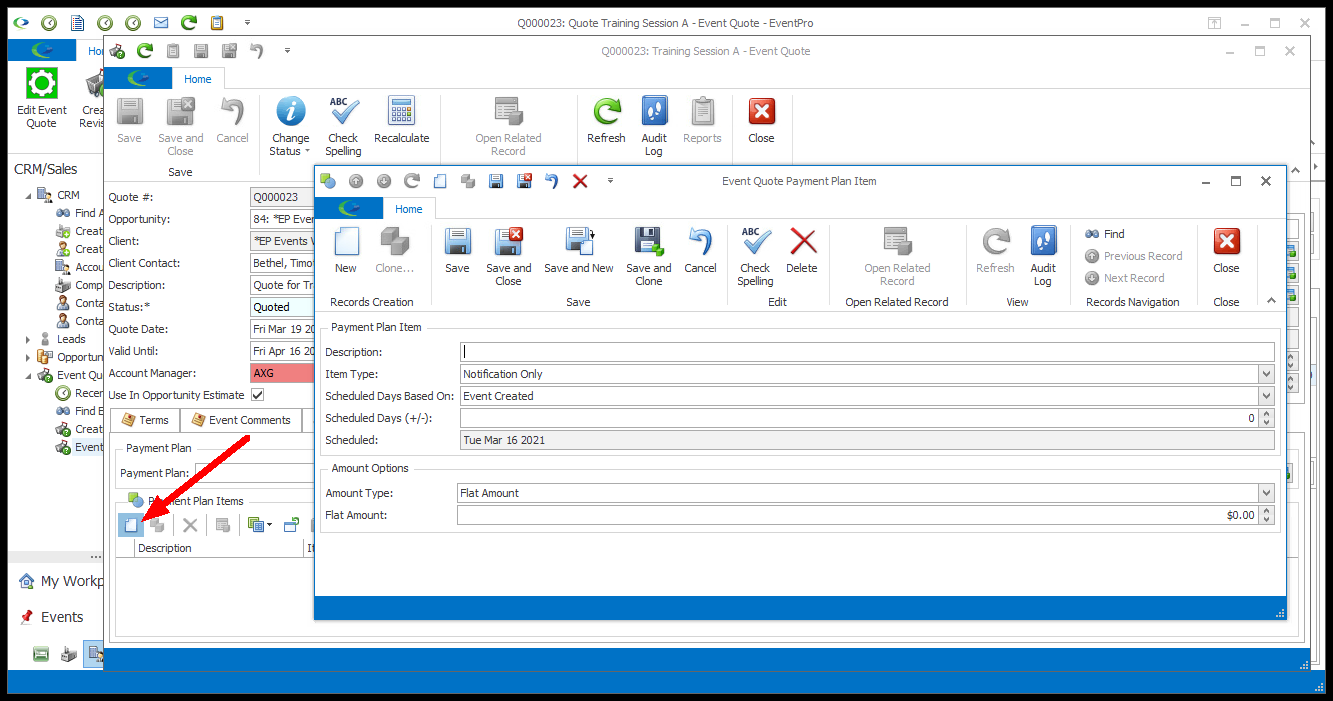
Task: Click Edit Event Quote in the main EventPro window
Action: (42, 98)
